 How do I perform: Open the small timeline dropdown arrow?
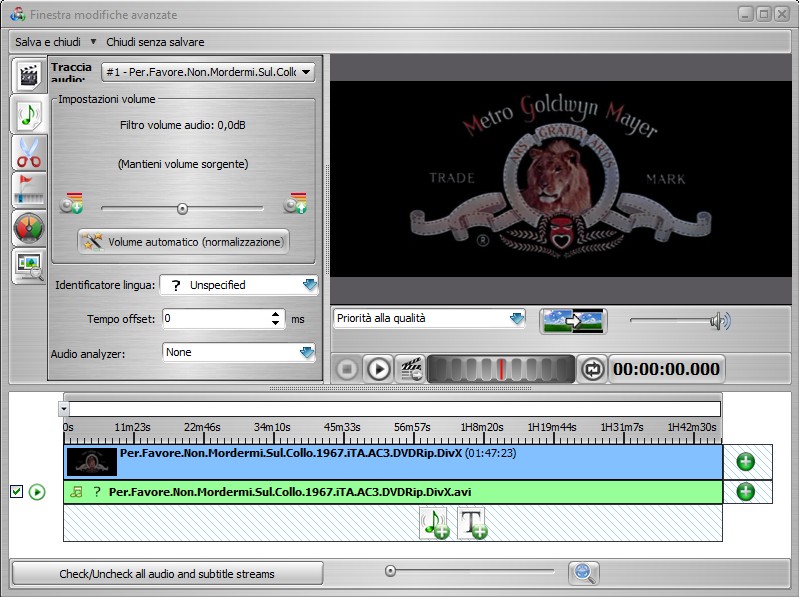(64, 409)
